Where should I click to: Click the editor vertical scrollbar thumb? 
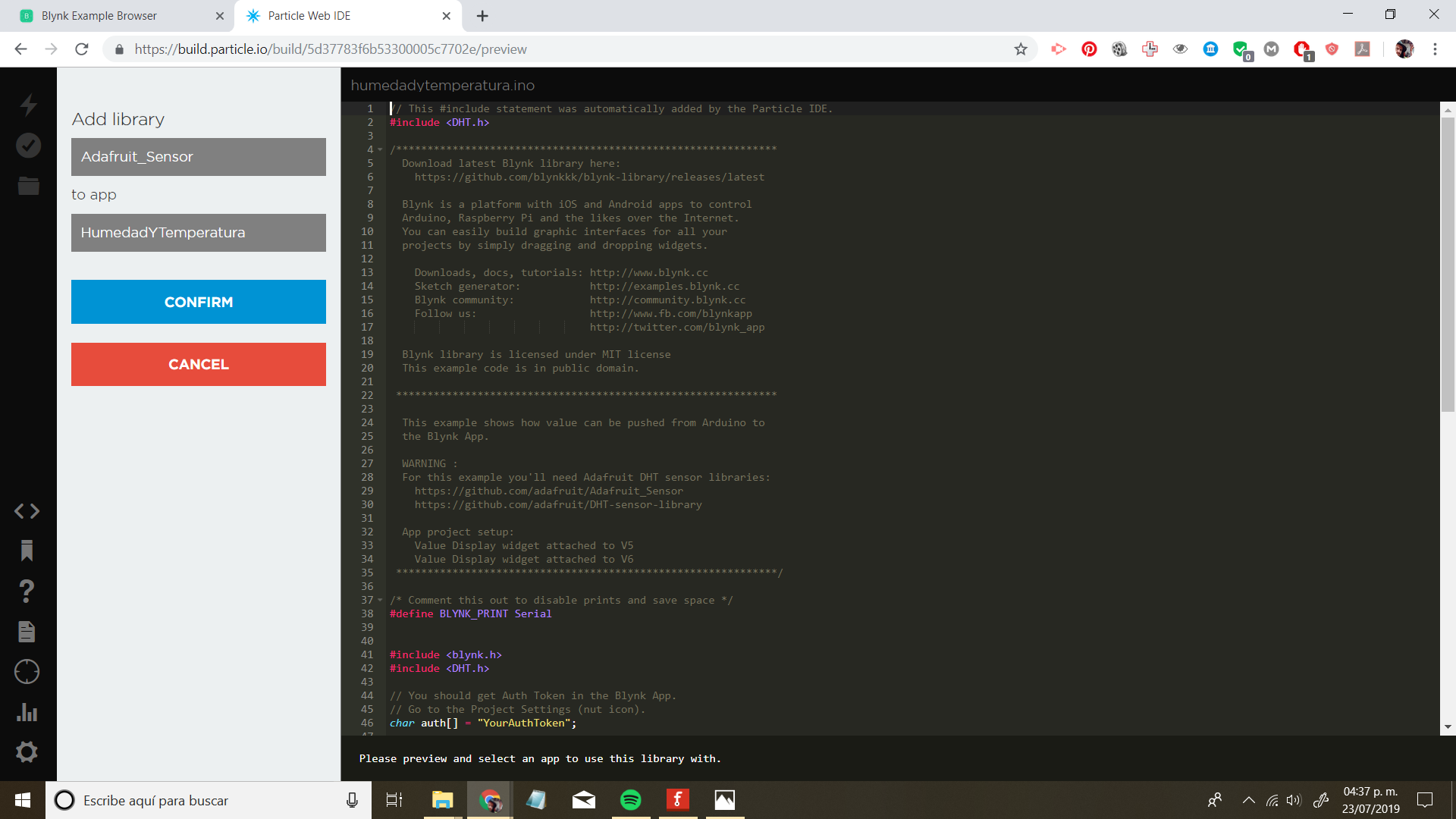click(1448, 264)
